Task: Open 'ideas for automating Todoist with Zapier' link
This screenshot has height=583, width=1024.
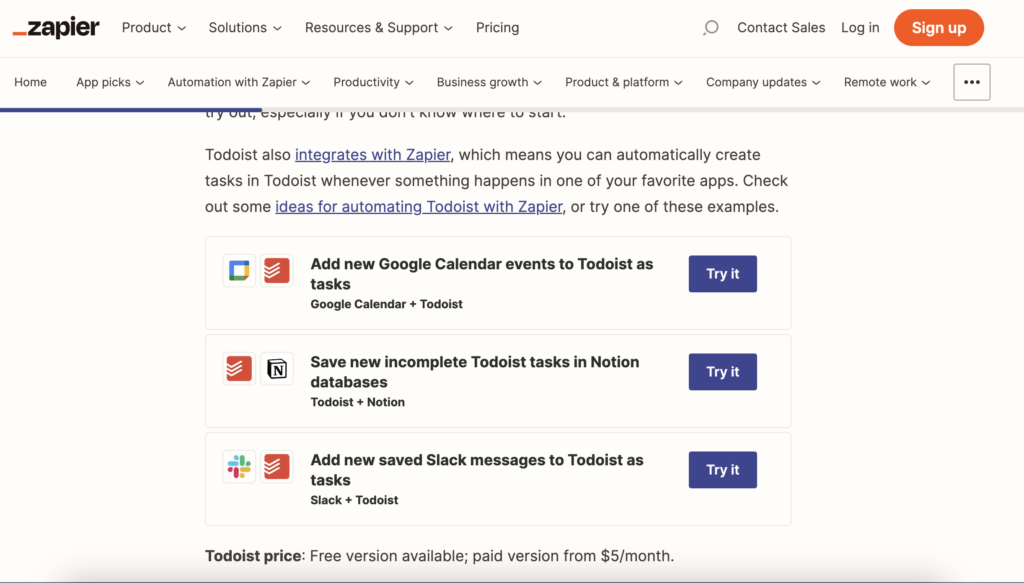Action: [x=419, y=206]
